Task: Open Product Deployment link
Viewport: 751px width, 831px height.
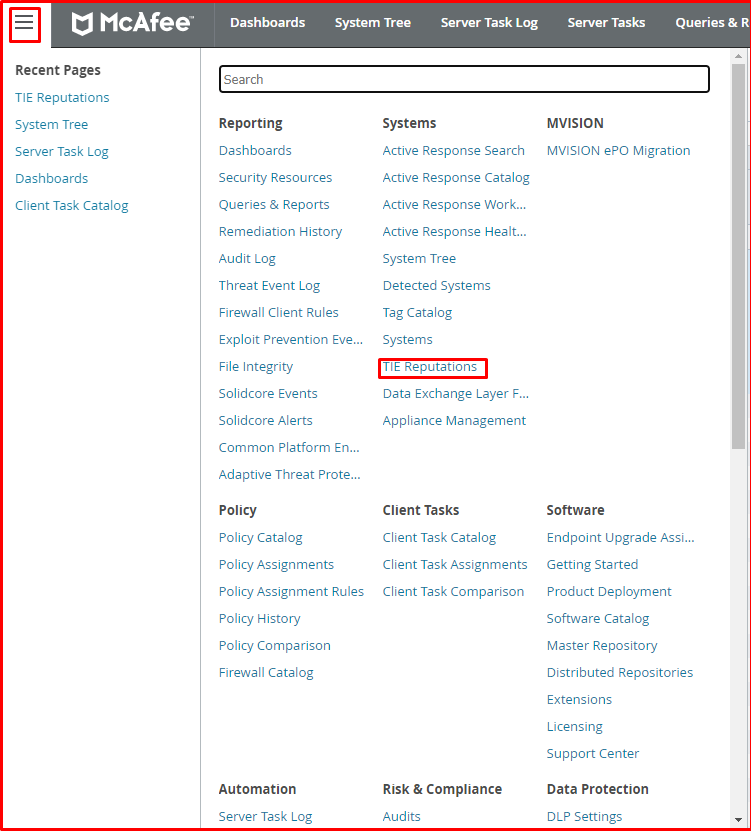Action: point(609,591)
